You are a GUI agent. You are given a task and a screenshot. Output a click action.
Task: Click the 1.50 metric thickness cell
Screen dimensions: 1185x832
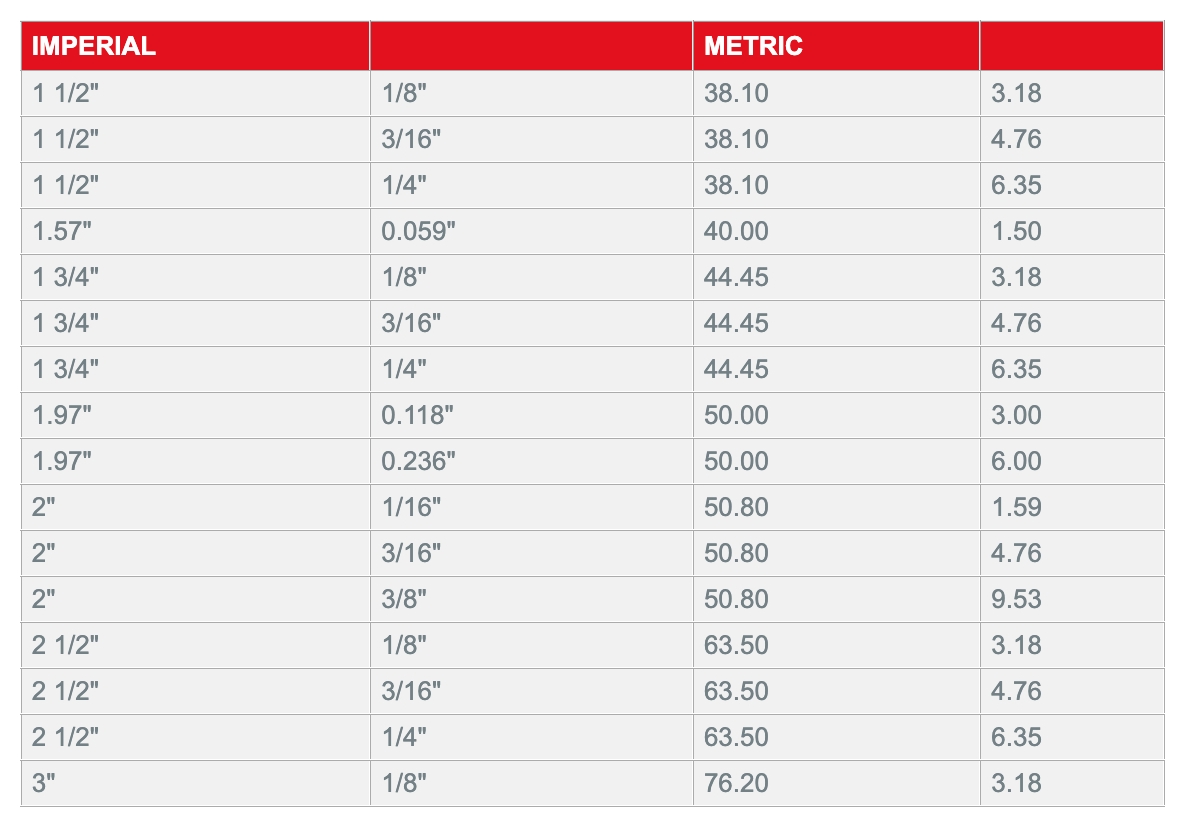[x=1072, y=231]
